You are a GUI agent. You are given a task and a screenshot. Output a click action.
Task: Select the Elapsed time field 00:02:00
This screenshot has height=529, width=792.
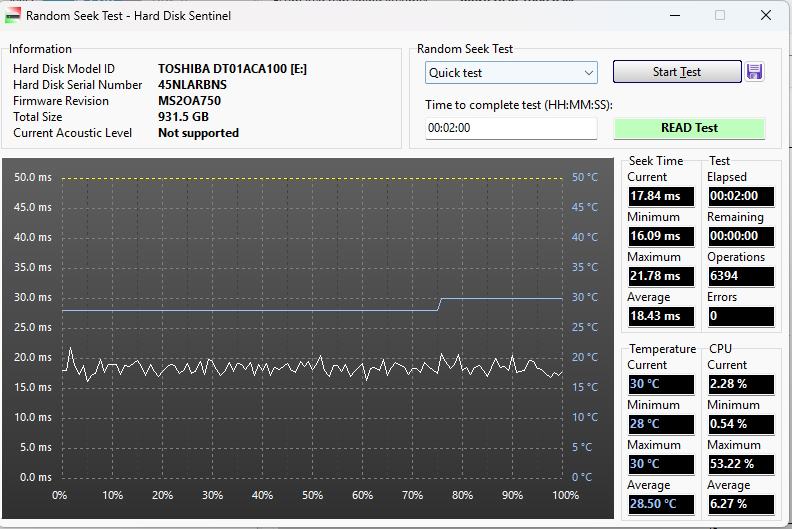pos(740,196)
